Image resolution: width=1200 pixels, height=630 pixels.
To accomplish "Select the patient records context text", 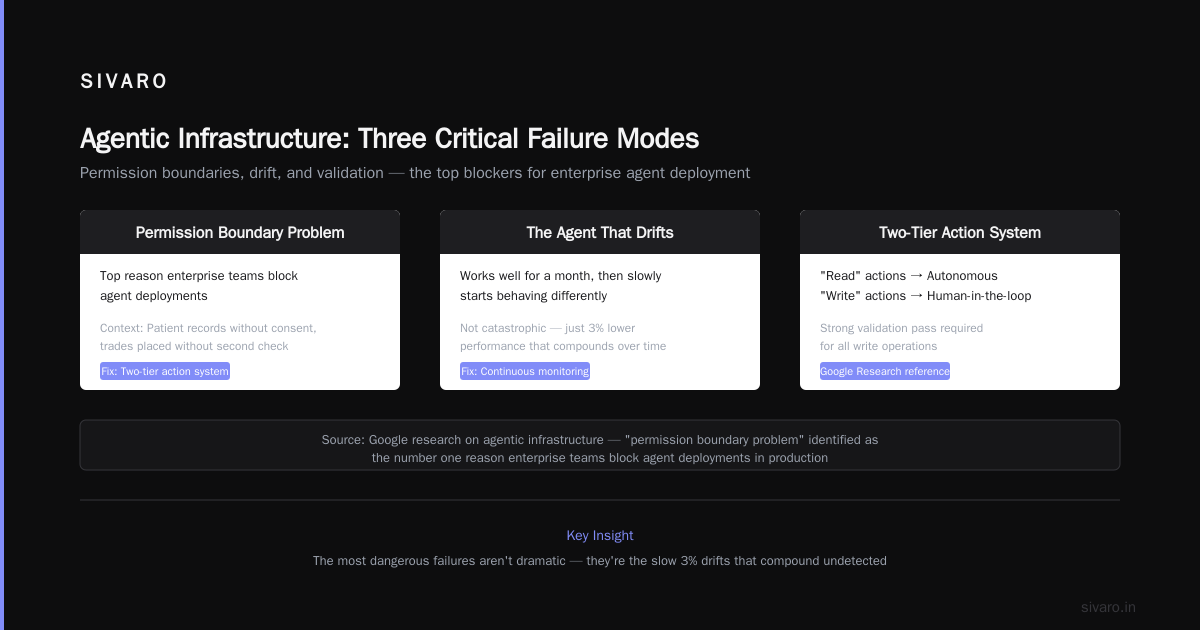I will pos(208,337).
